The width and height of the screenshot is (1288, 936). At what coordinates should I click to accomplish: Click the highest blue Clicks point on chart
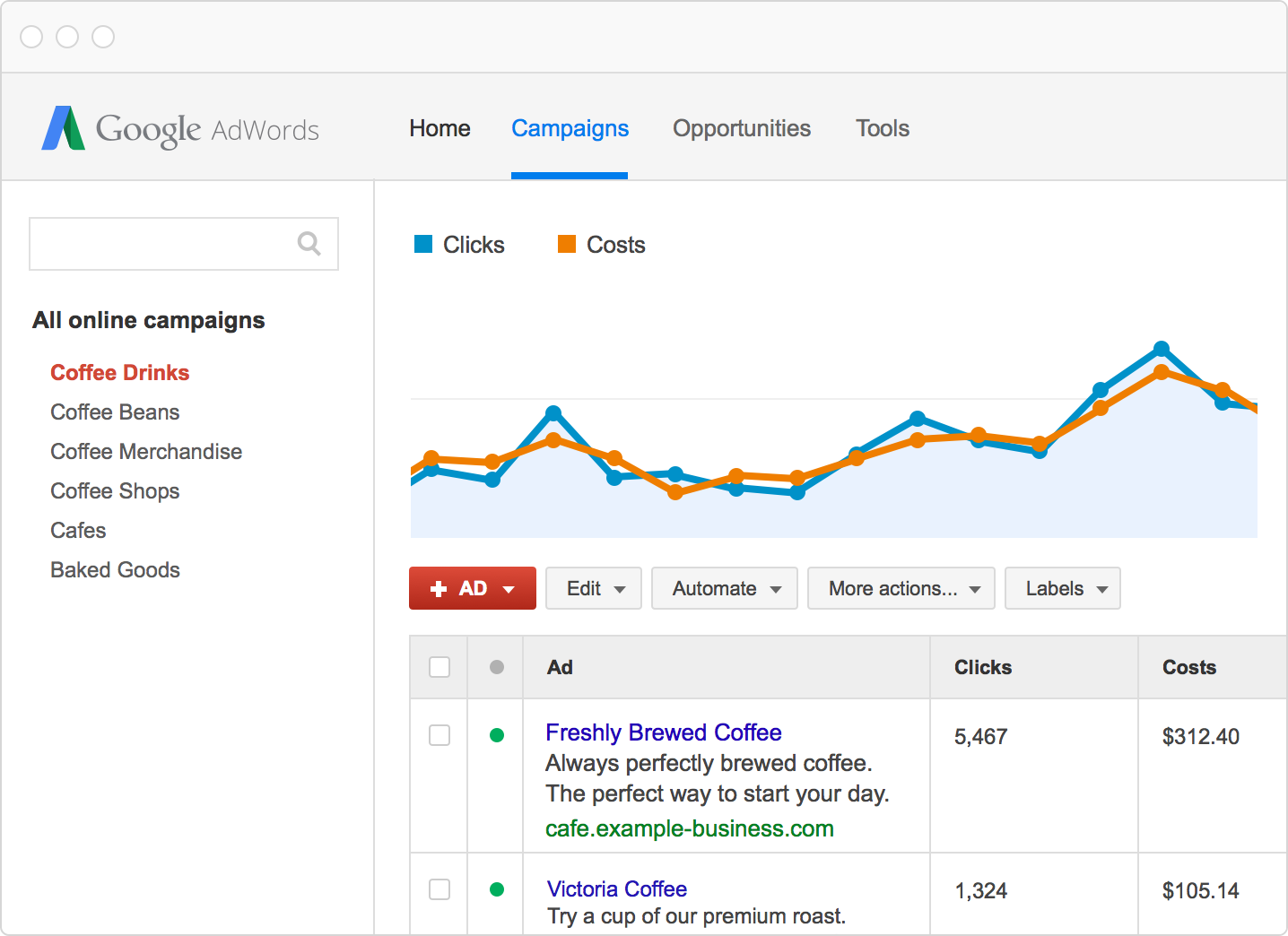pyautogui.click(x=1162, y=349)
